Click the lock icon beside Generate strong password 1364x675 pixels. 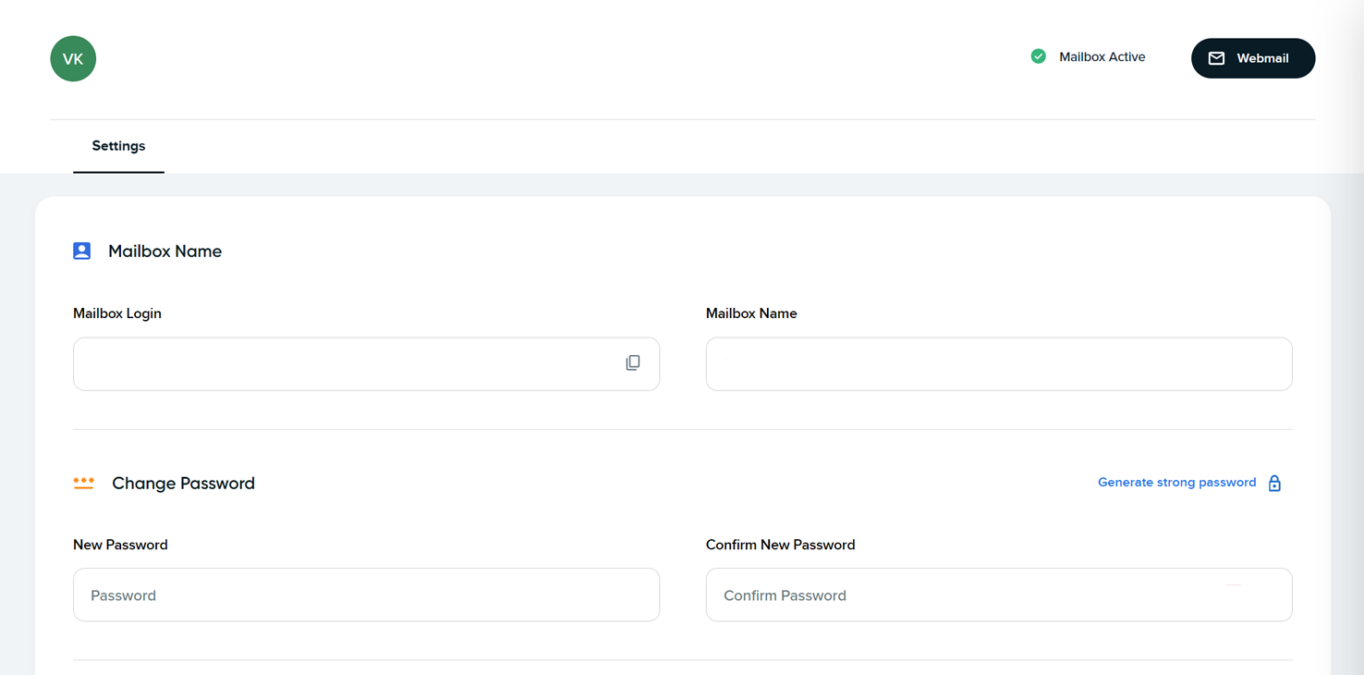[1274, 482]
